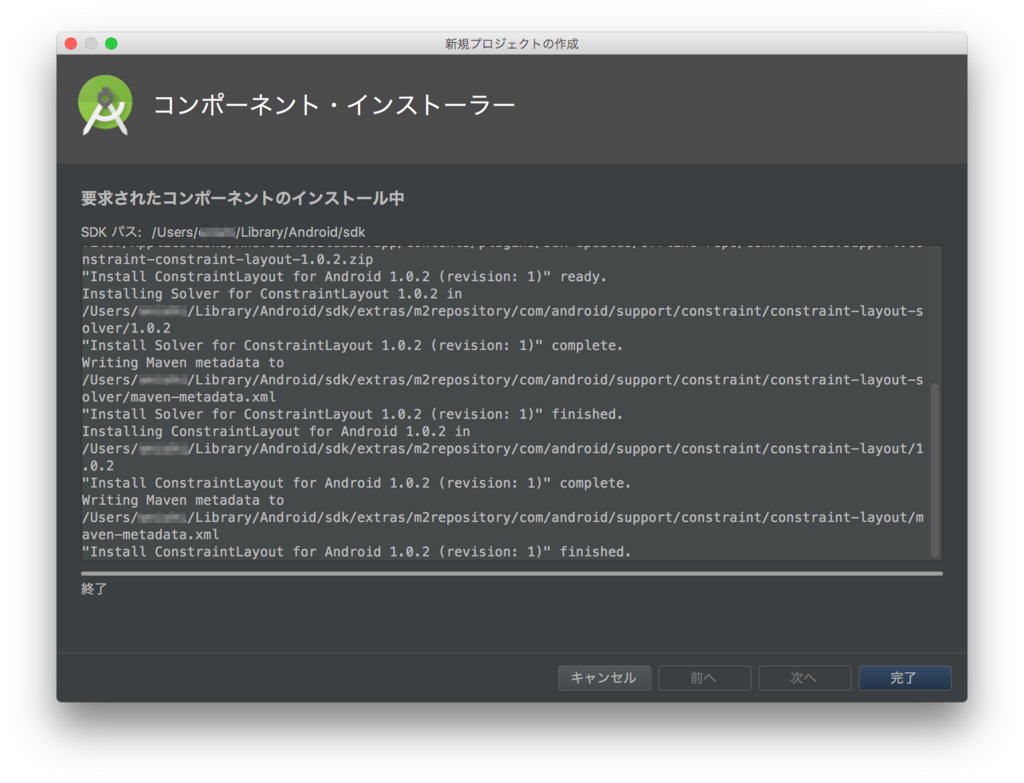Image resolution: width=1024 pixels, height=783 pixels.
Task: Click log line ending with "ready."
Action: (x=344, y=276)
